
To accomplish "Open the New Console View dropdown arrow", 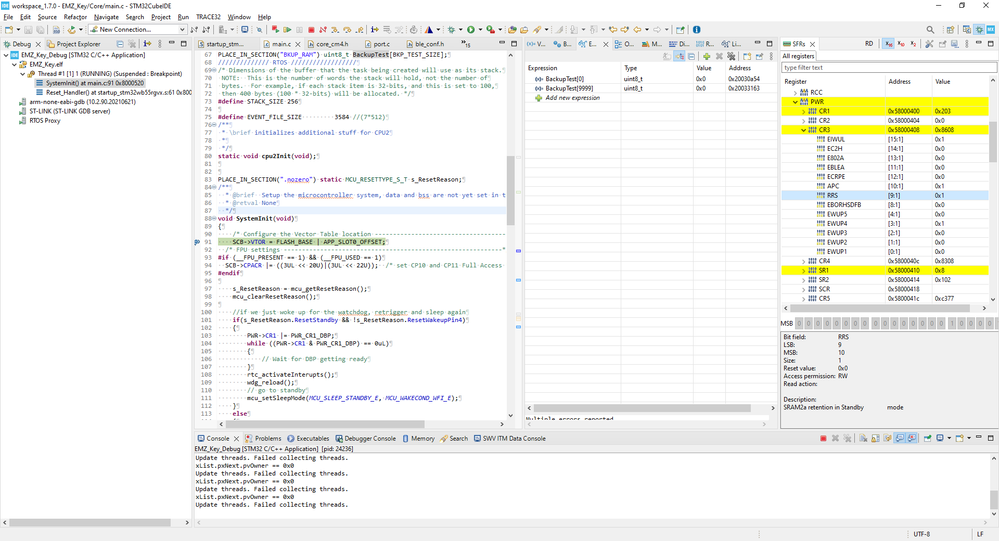I will coord(969,438).
